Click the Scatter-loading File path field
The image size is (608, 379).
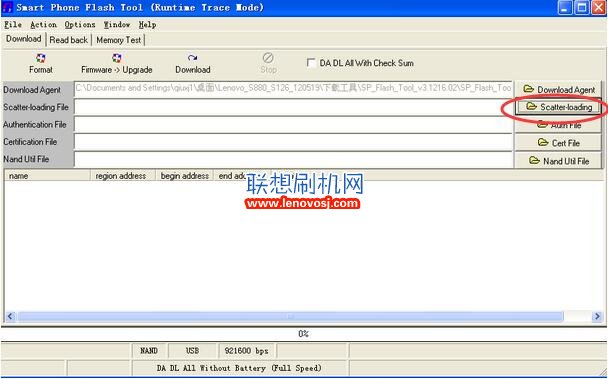[x=294, y=107]
